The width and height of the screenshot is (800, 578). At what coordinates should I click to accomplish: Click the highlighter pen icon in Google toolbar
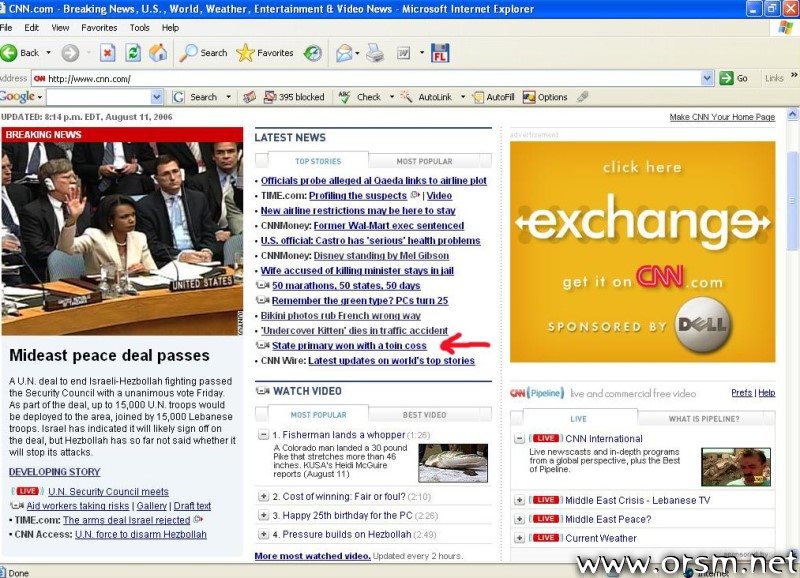pos(583,96)
